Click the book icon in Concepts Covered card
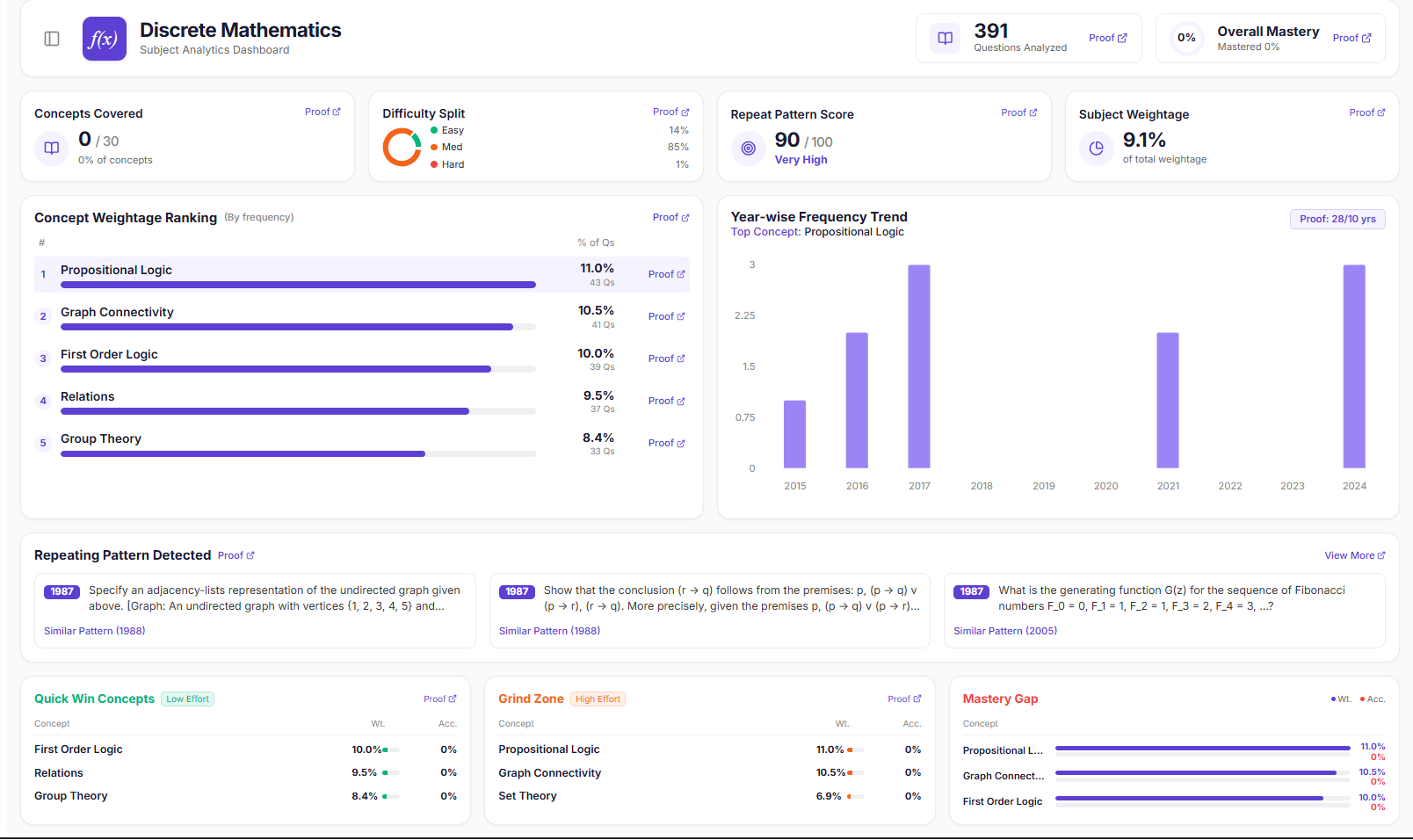This screenshot has height=840, width=1413. (52, 148)
